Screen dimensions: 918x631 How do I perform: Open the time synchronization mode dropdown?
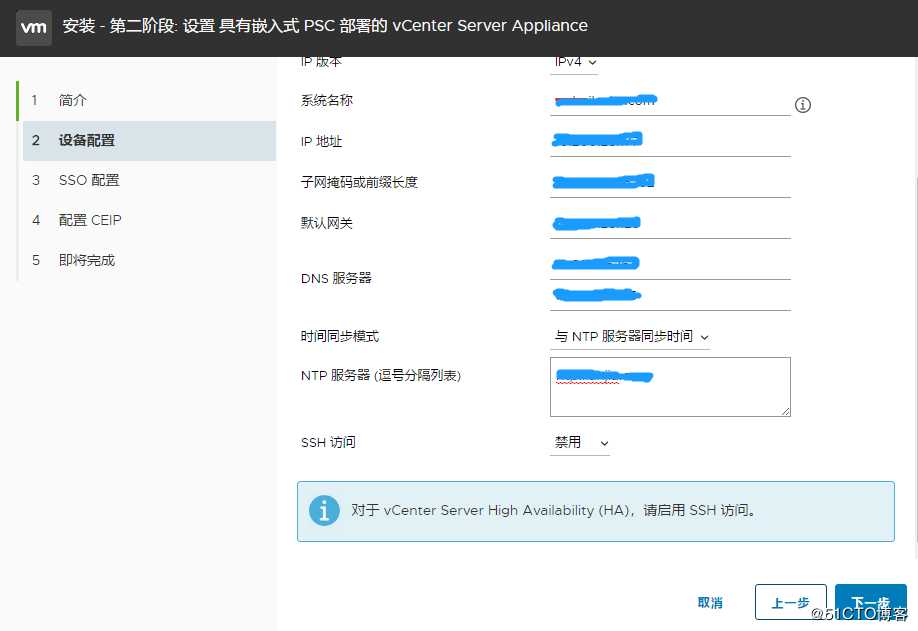point(631,337)
